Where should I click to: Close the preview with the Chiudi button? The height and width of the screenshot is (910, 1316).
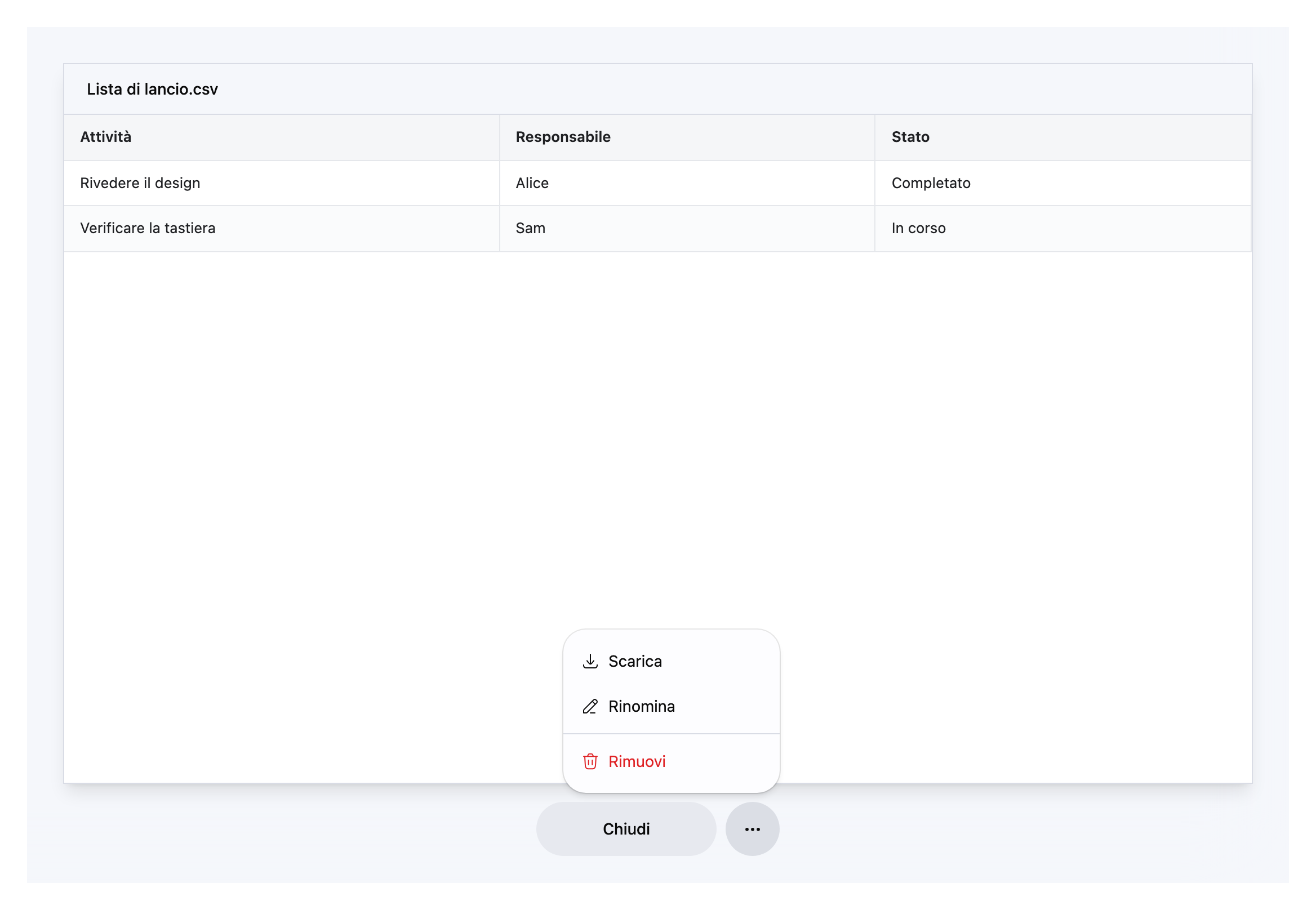(626, 829)
